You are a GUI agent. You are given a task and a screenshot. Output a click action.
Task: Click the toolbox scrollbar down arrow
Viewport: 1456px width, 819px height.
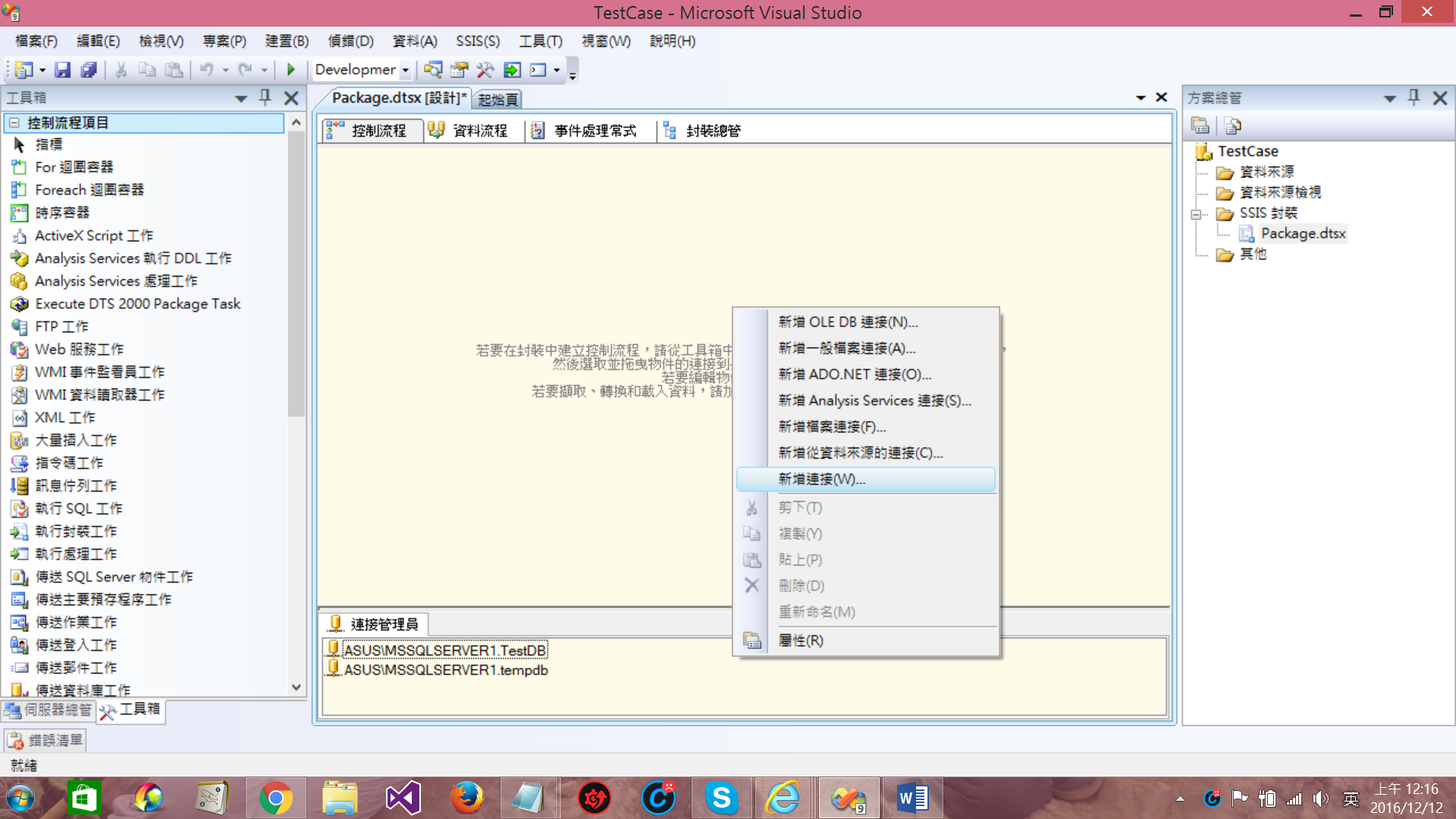coord(297,687)
